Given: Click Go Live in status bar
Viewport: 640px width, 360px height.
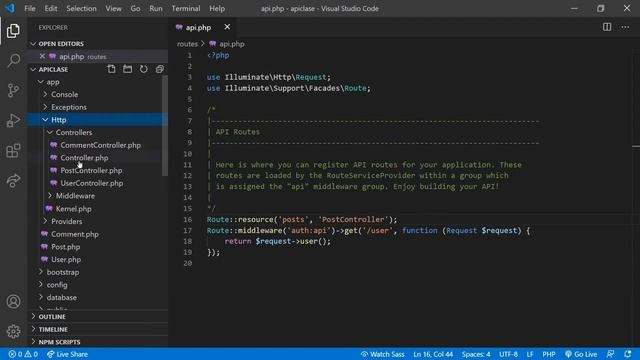Looking at the screenshot, I should pos(581,354).
